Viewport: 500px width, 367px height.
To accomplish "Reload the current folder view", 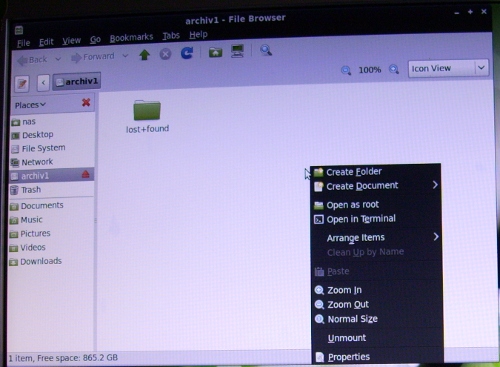I will (187, 53).
